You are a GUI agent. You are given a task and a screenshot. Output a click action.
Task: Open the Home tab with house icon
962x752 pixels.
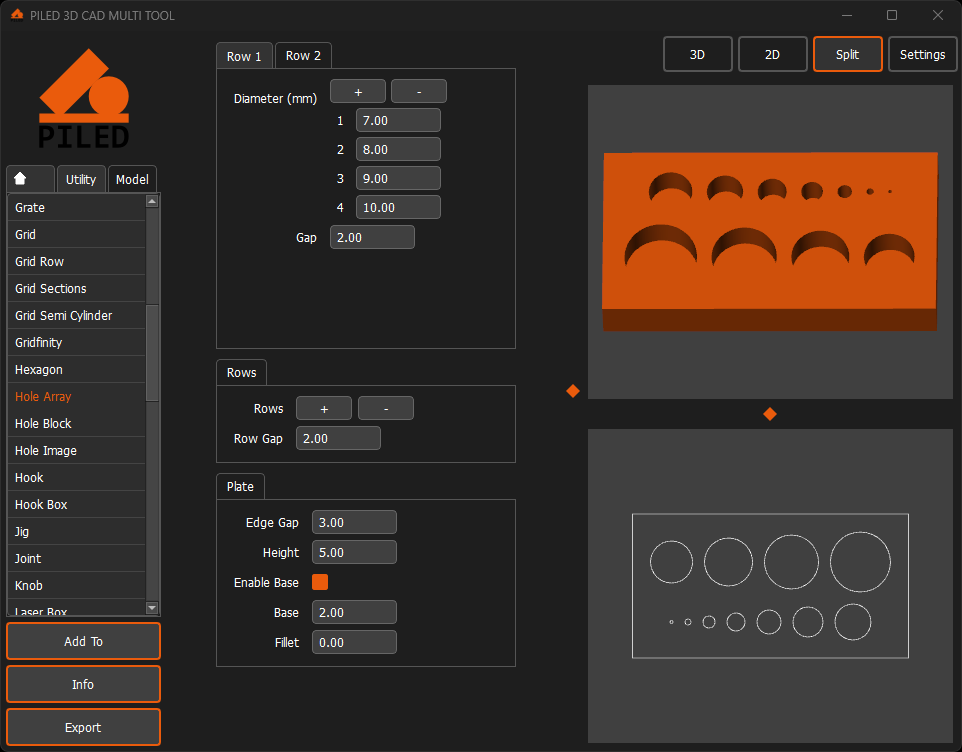(31, 179)
